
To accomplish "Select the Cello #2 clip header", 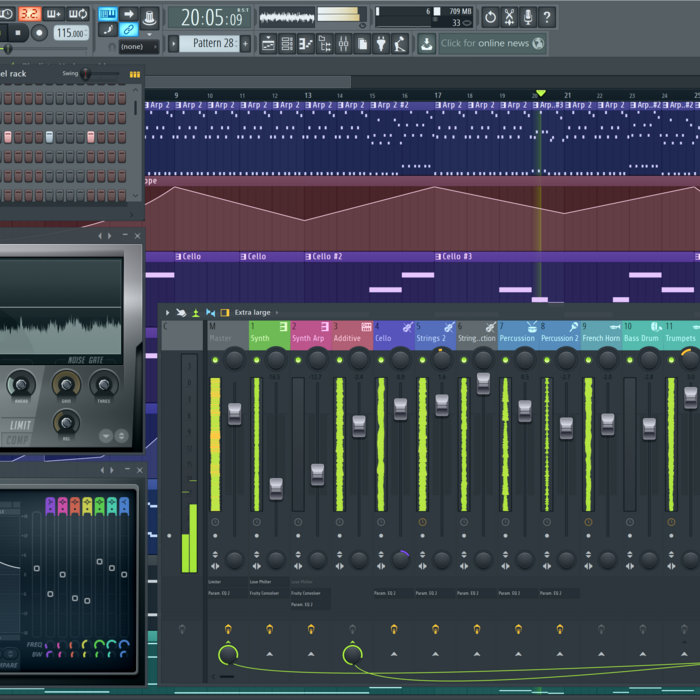I will click(325, 257).
